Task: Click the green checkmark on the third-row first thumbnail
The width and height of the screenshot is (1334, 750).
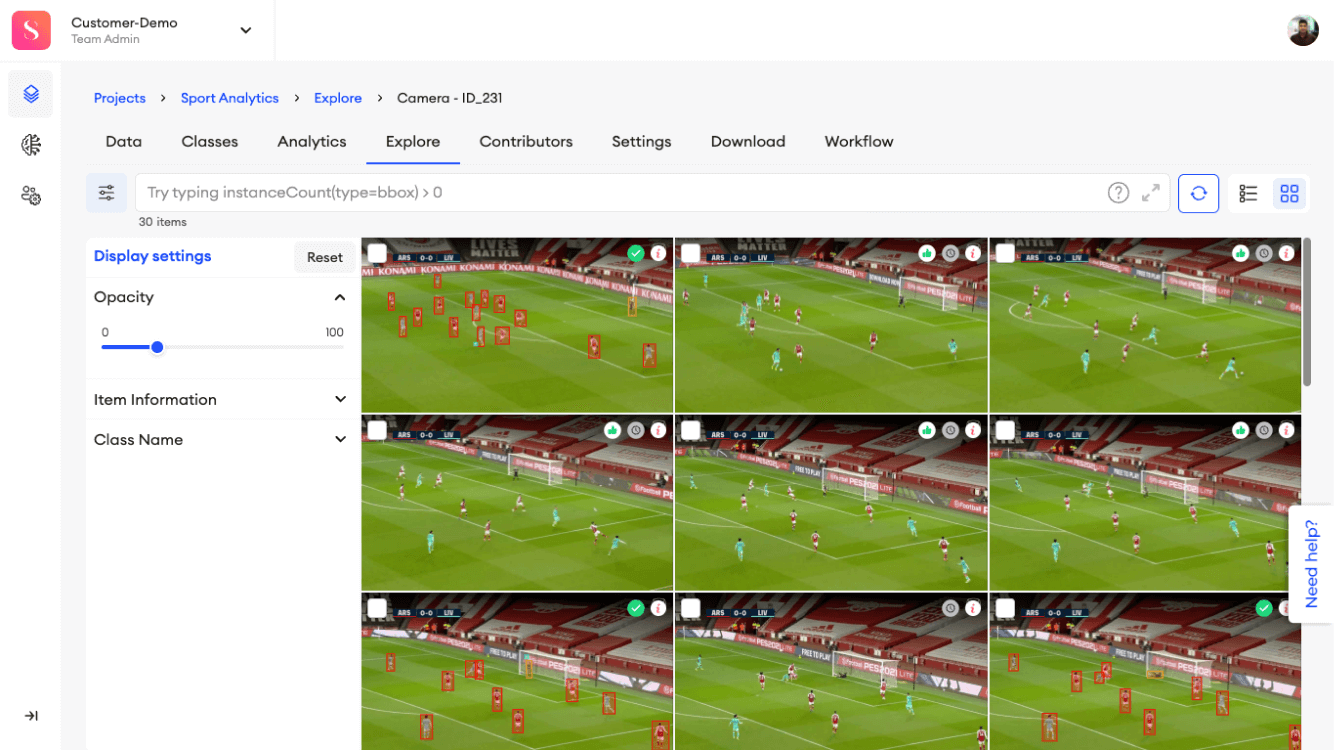Action: click(636, 608)
